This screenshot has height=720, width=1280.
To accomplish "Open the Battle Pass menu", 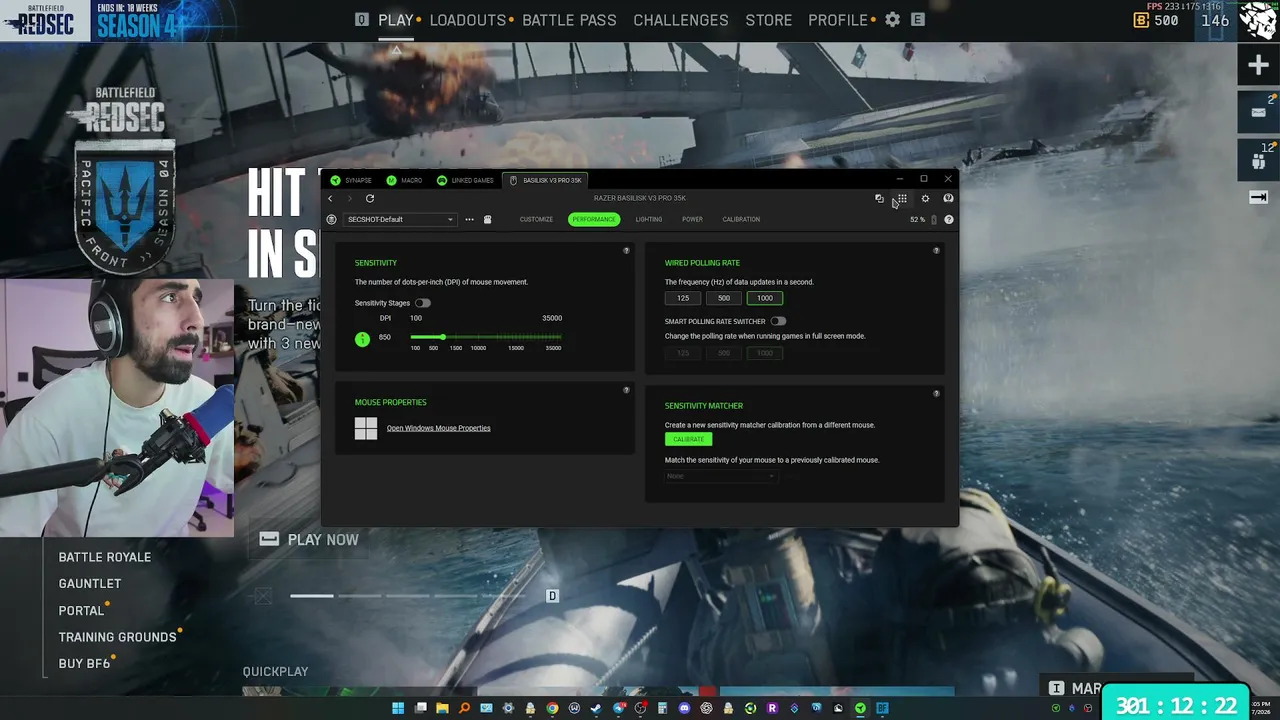I will coord(569,20).
